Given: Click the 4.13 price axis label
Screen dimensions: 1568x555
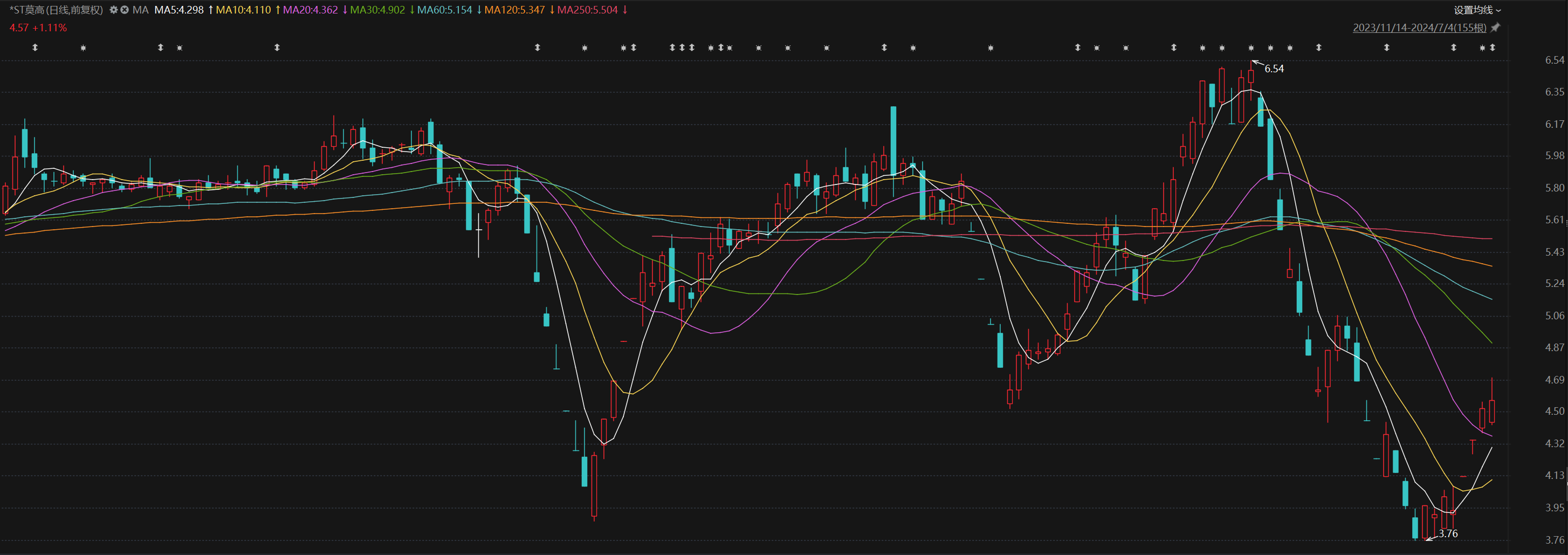Looking at the screenshot, I should pos(1555,475).
